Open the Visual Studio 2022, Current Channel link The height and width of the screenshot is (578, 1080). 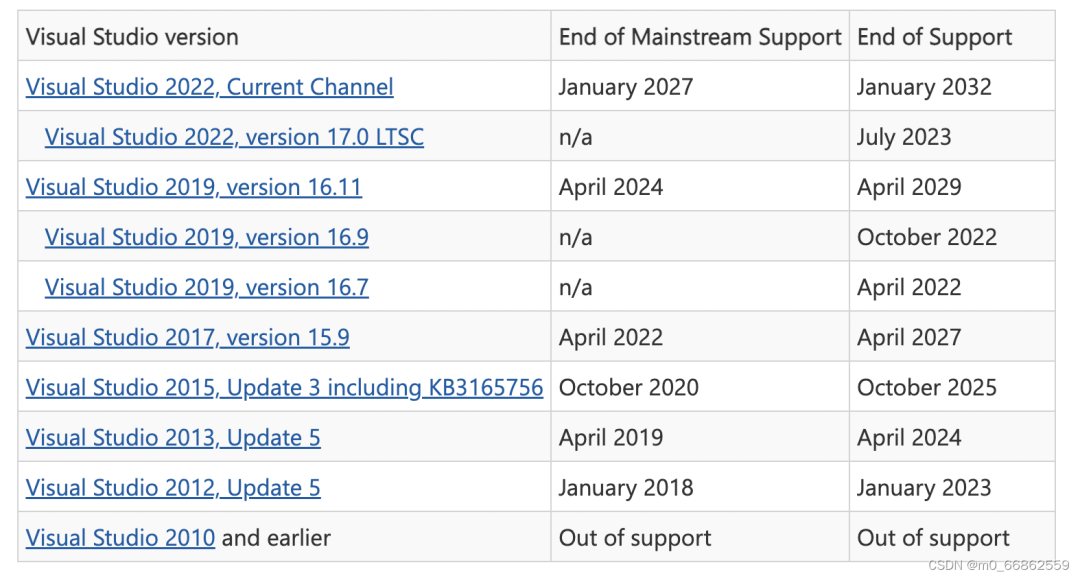click(x=209, y=87)
